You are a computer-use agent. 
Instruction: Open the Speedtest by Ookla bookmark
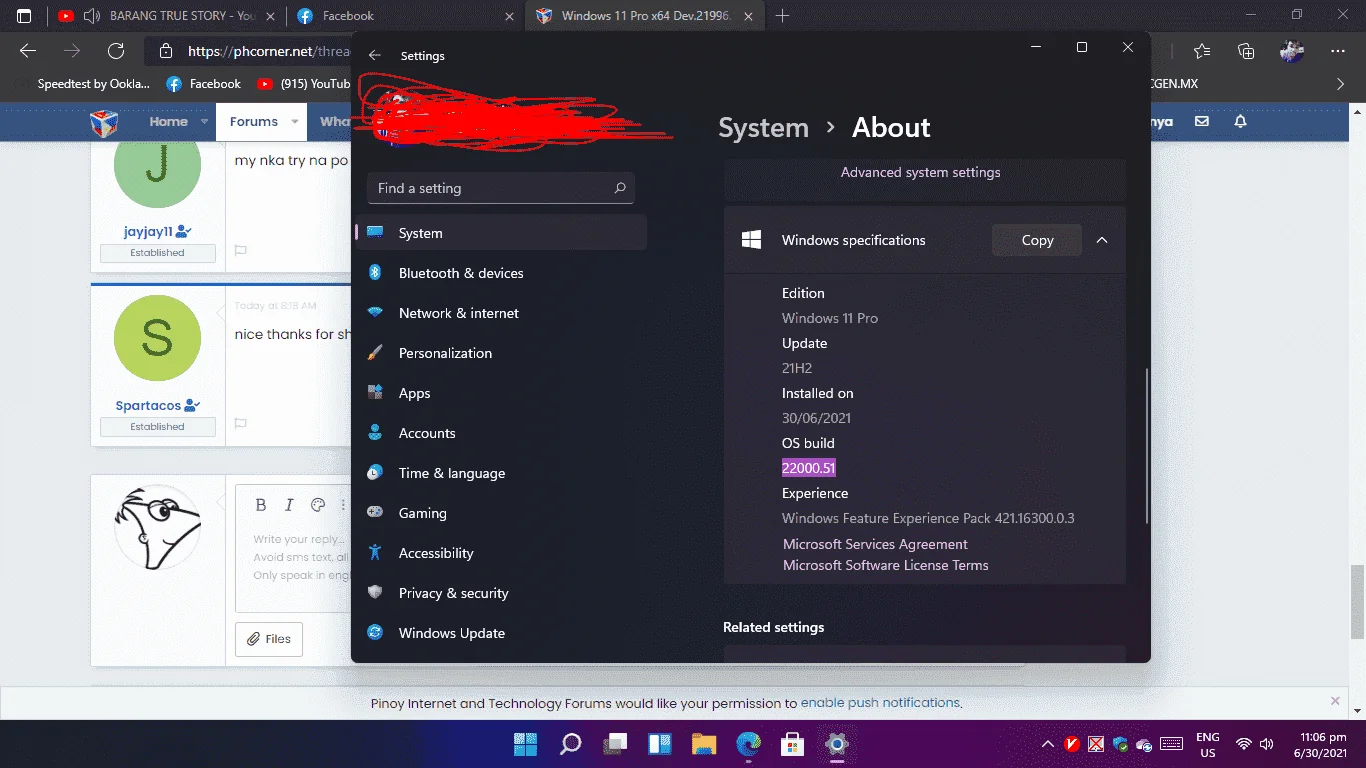pyautogui.click(x=84, y=84)
